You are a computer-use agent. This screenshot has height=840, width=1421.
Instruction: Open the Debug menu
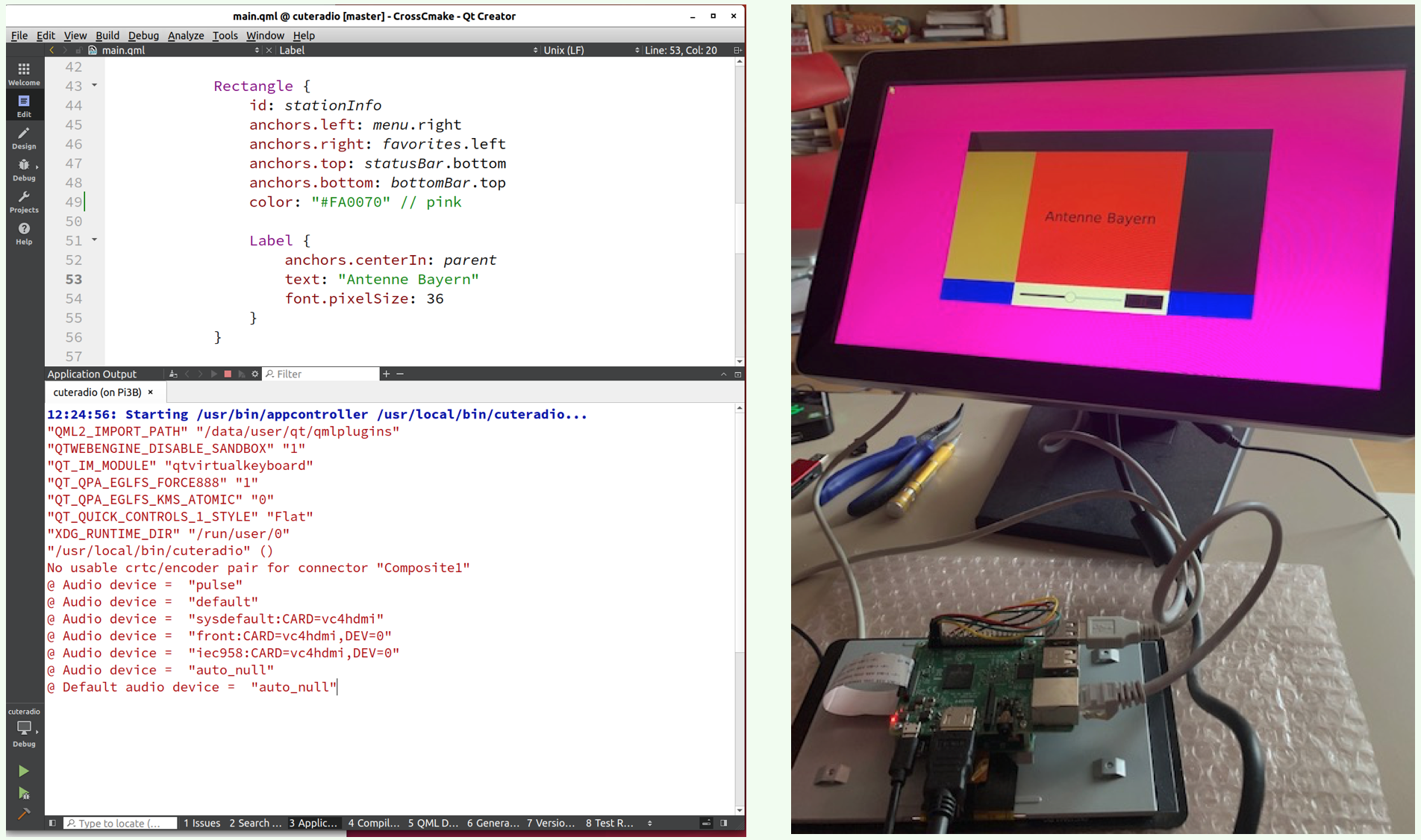point(143,35)
